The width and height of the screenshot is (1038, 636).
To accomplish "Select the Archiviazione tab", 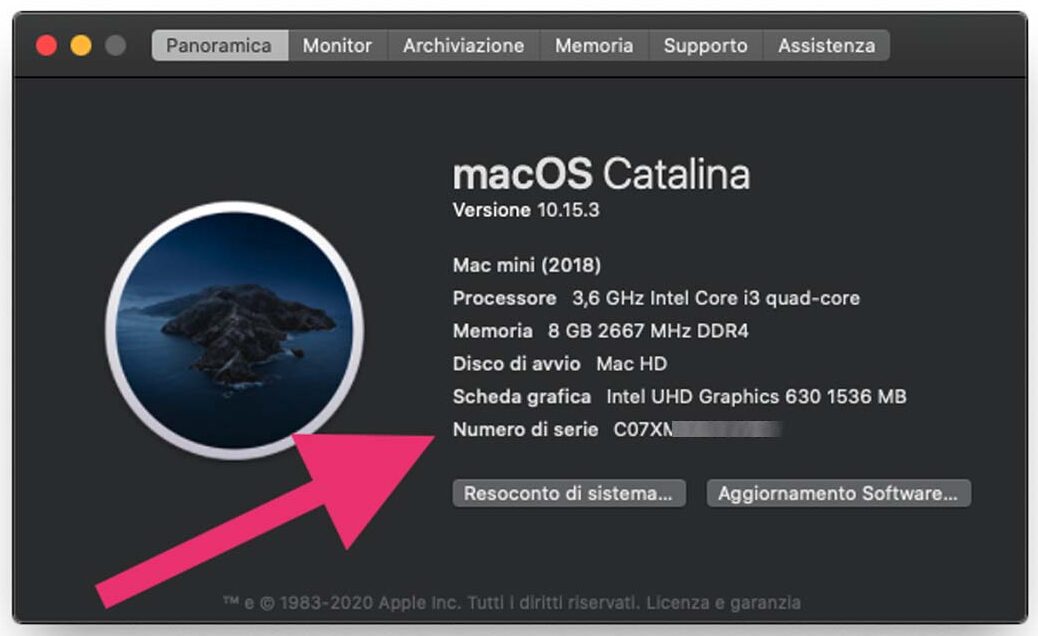I will [x=463, y=46].
